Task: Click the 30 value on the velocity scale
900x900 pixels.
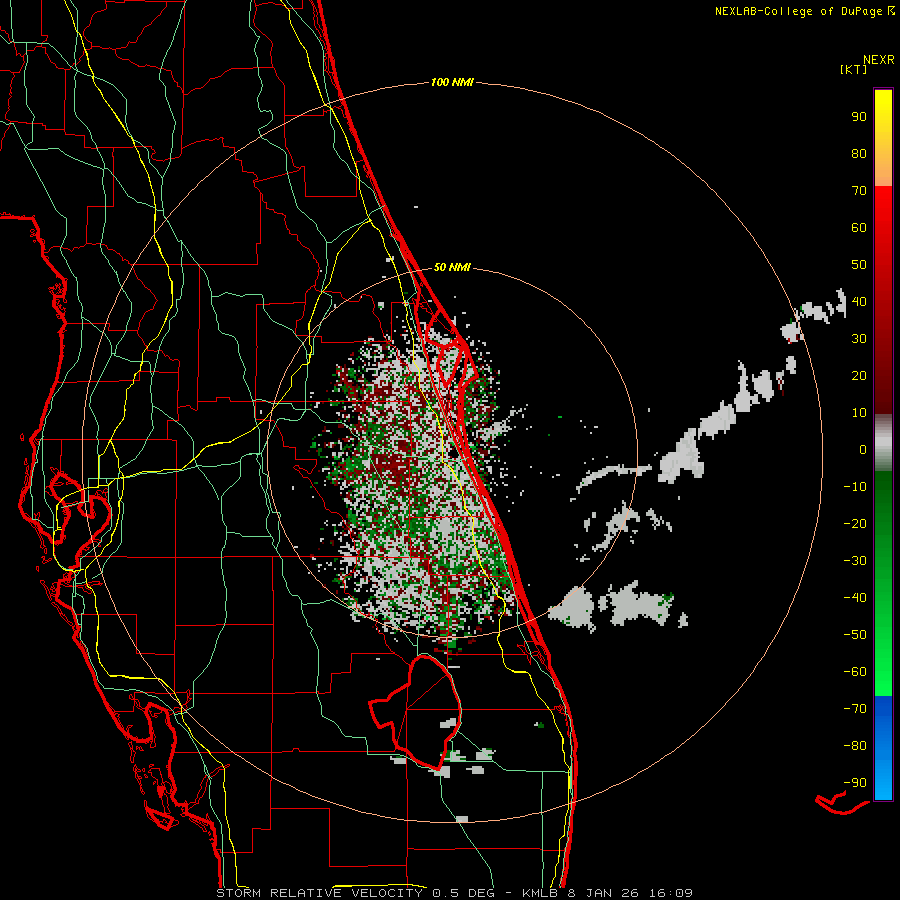Action: point(859,339)
